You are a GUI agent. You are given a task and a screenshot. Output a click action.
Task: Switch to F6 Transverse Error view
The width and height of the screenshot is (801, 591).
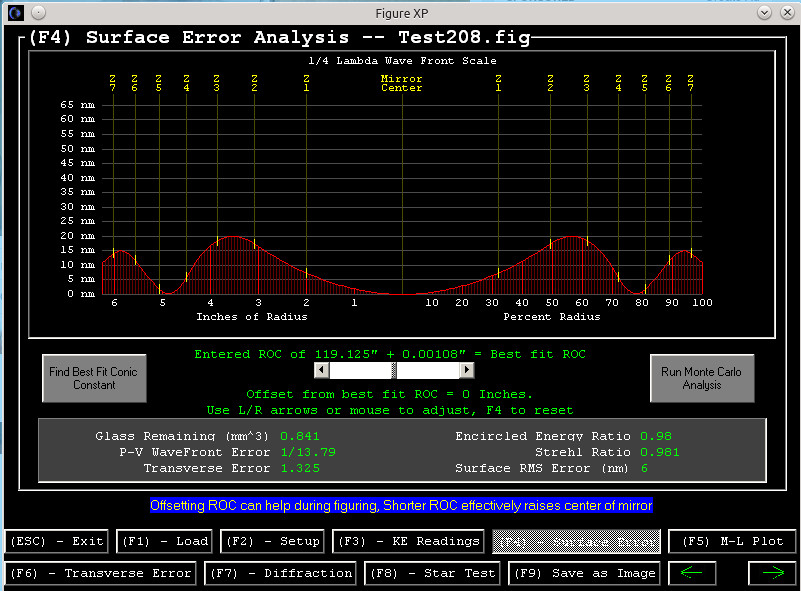pos(100,573)
